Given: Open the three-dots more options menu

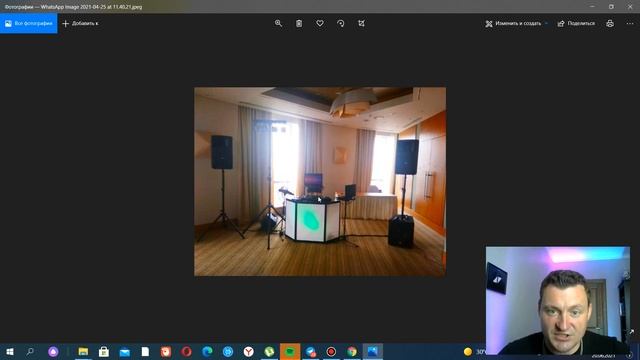Looking at the screenshot, I should [630, 23].
